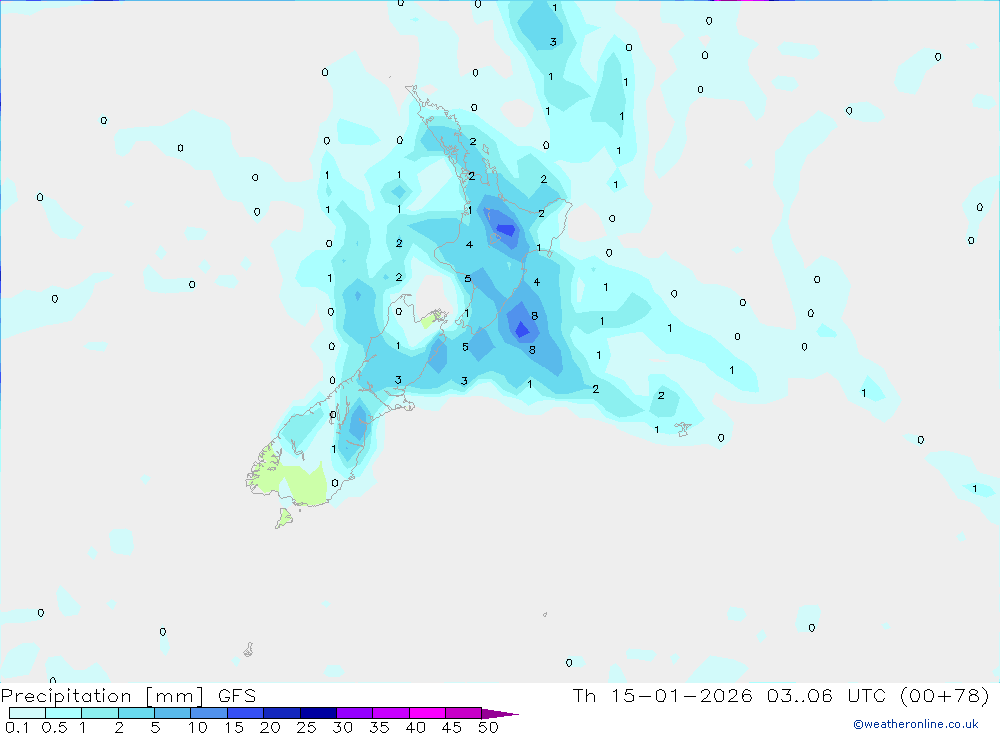Click the "0.1" legend scale label
Image resolution: width=1000 pixels, height=733 pixels.
[x=17, y=727]
